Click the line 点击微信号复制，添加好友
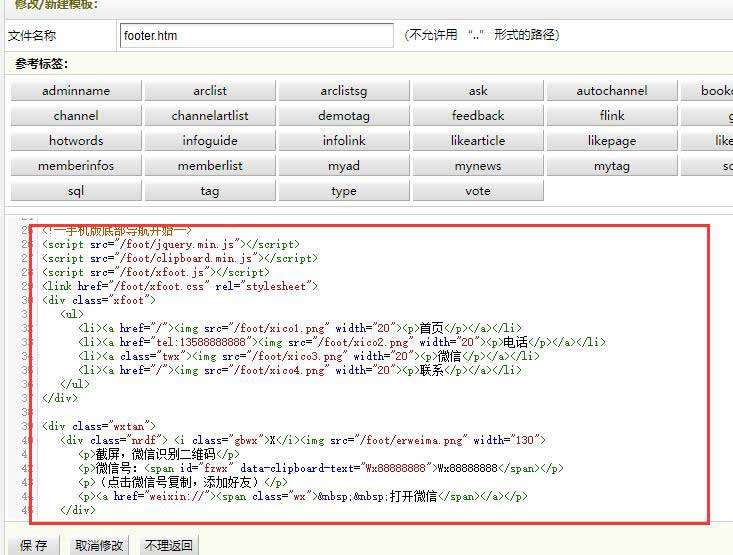Viewport: 733px width, 555px height. click(183, 482)
